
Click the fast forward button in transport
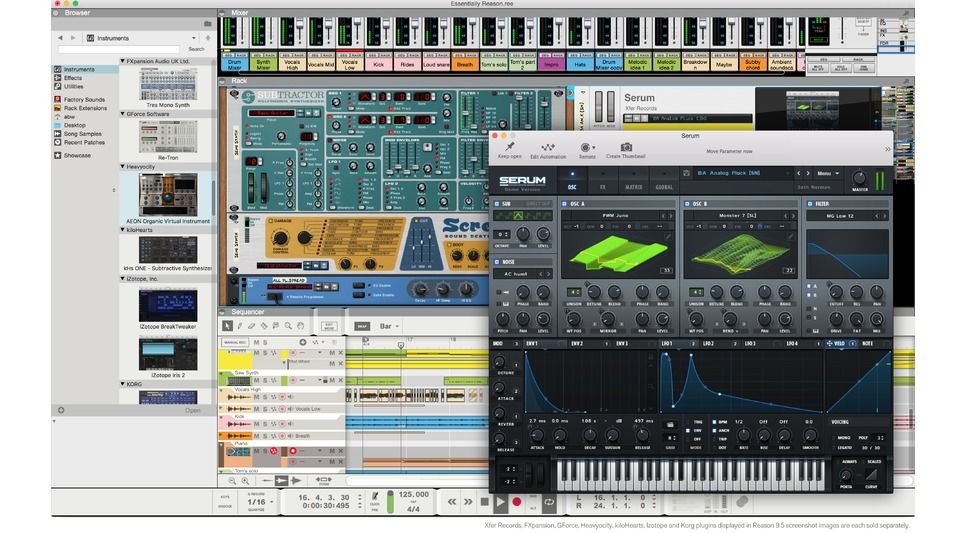(468, 502)
